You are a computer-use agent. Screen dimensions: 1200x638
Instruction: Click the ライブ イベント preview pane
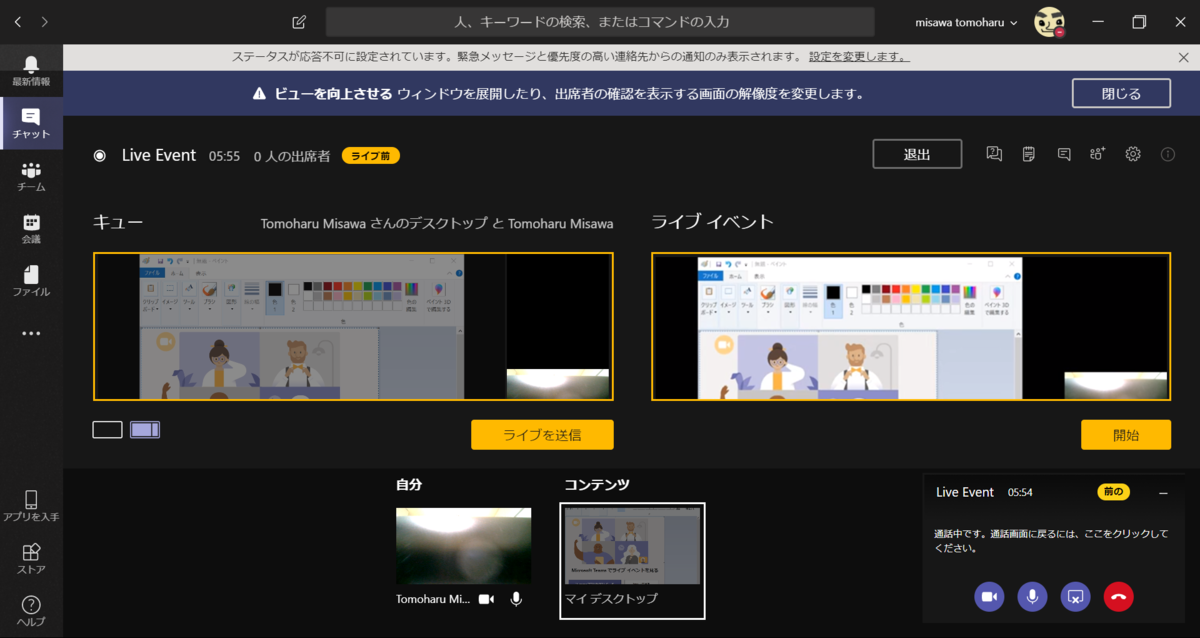coord(911,327)
